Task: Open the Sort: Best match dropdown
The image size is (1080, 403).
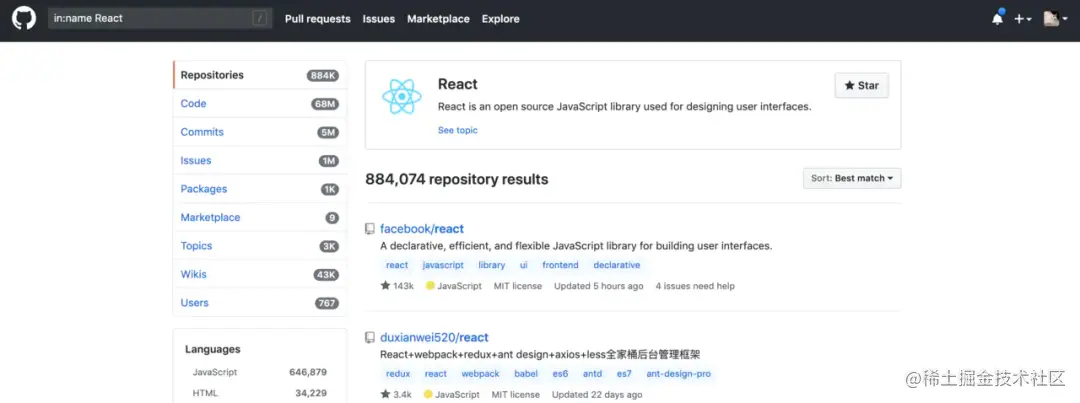Action: [x=852, y=178]
